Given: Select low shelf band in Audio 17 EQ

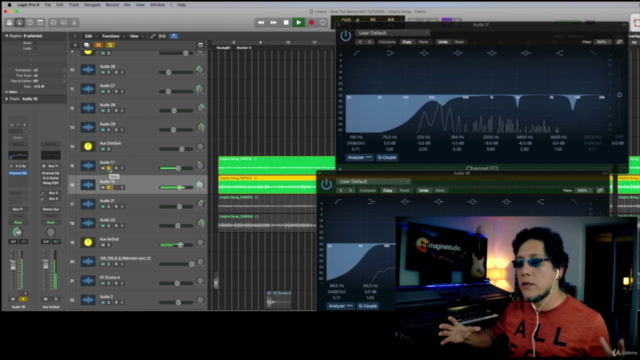Looking at the screenshot, I should click(x=390, y=53).
